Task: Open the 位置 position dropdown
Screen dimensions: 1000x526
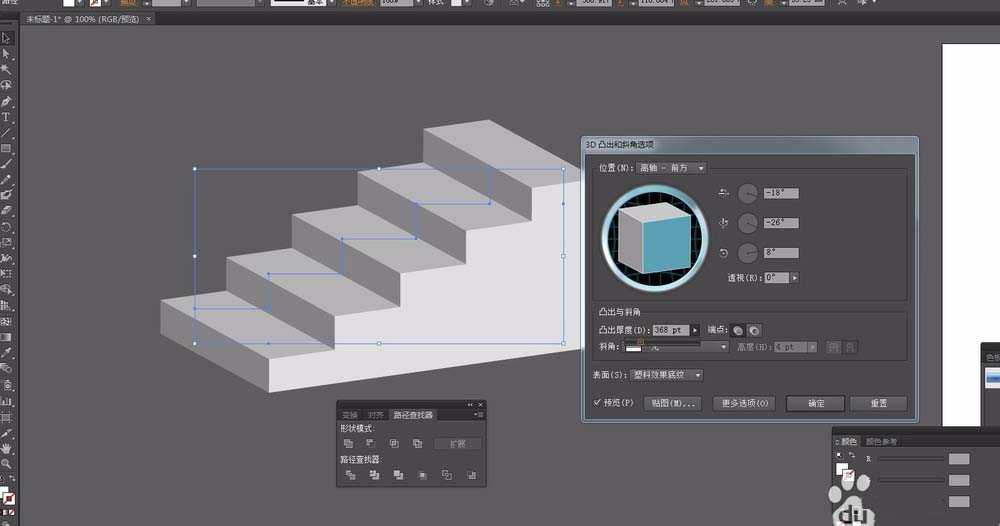Action: click(673, 168)
